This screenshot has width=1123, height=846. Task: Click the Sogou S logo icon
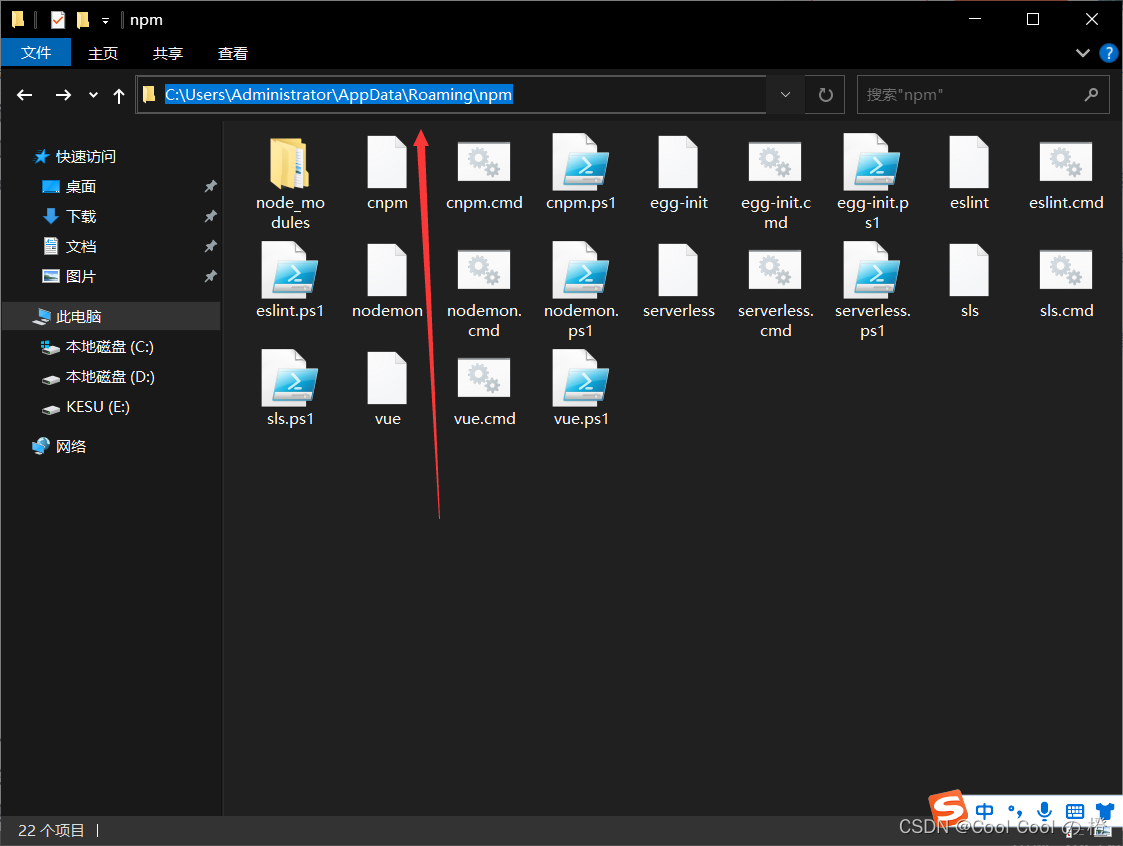tap(948, 809)
